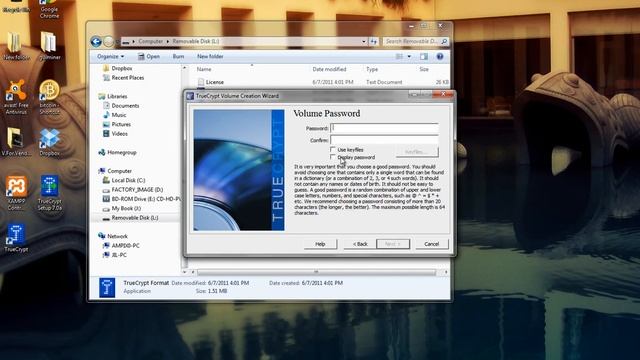Click the Explorer Back arrow button
Viewport: 640px width, 360px height.
[96, 41]
